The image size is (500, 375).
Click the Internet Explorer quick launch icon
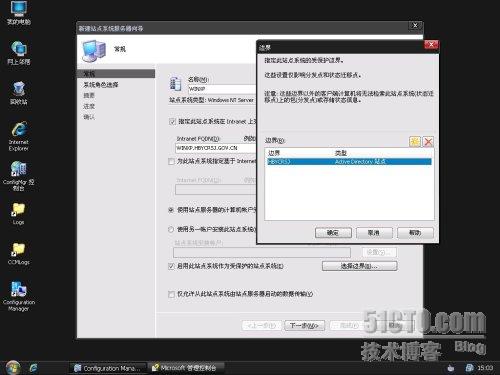click(33, 368)
